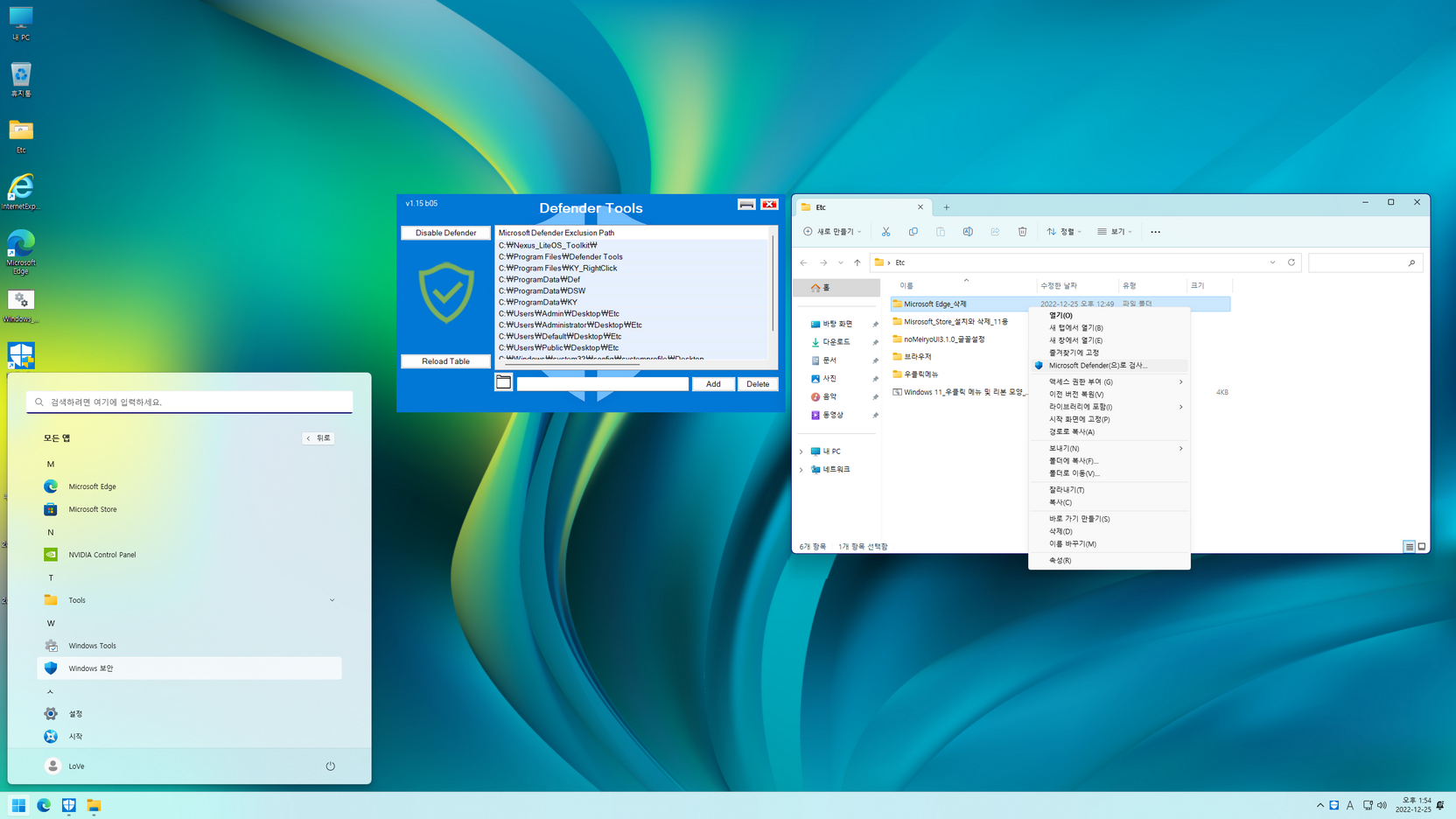This screenshot has height=819, width=1456.
Task: Select the Etc folder on the desktop
Action: [21, 136]
